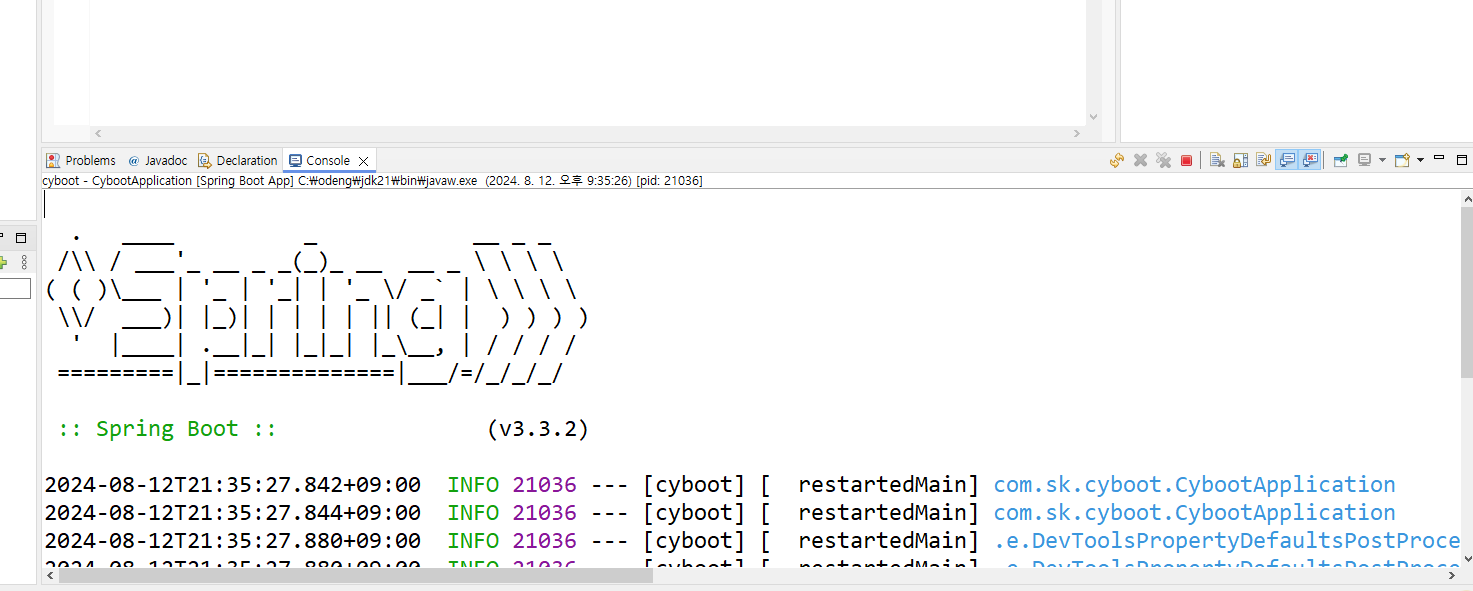Click editor vertical scrollbar down arrow
1473x591 pixels.
tap(1093, 117)
